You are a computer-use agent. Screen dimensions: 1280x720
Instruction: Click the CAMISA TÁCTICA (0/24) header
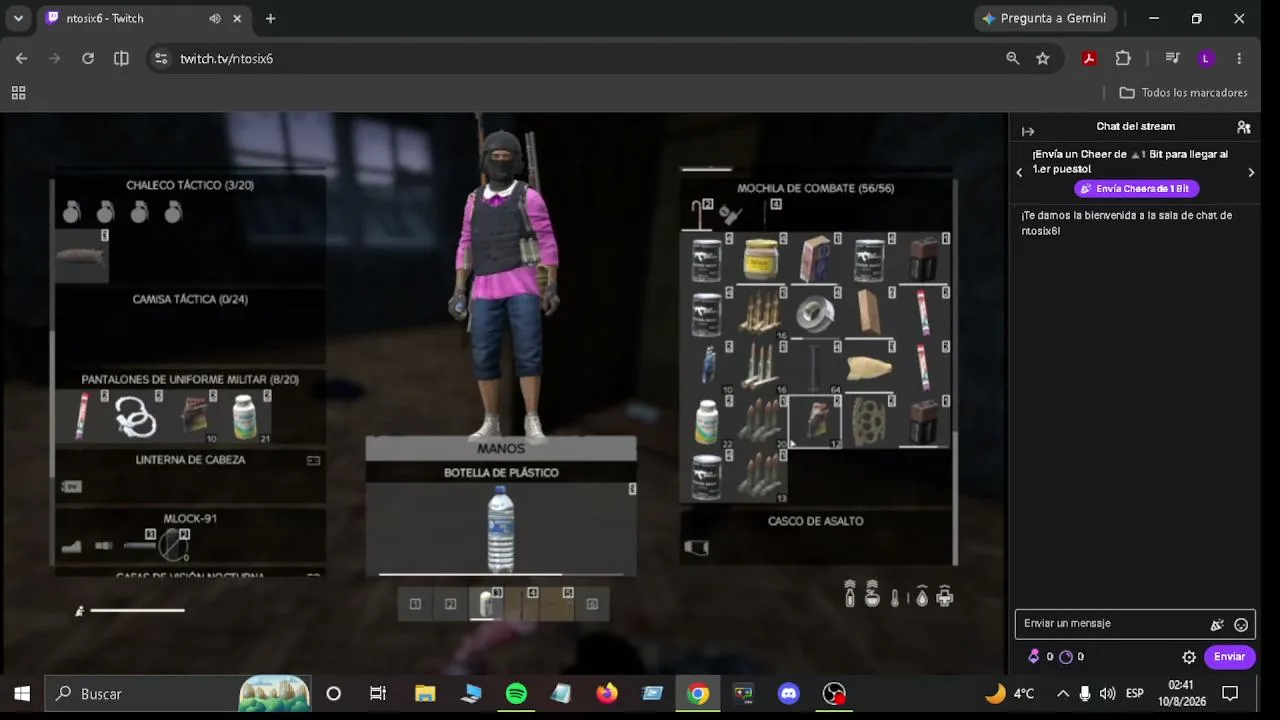(x=190, y=299)
